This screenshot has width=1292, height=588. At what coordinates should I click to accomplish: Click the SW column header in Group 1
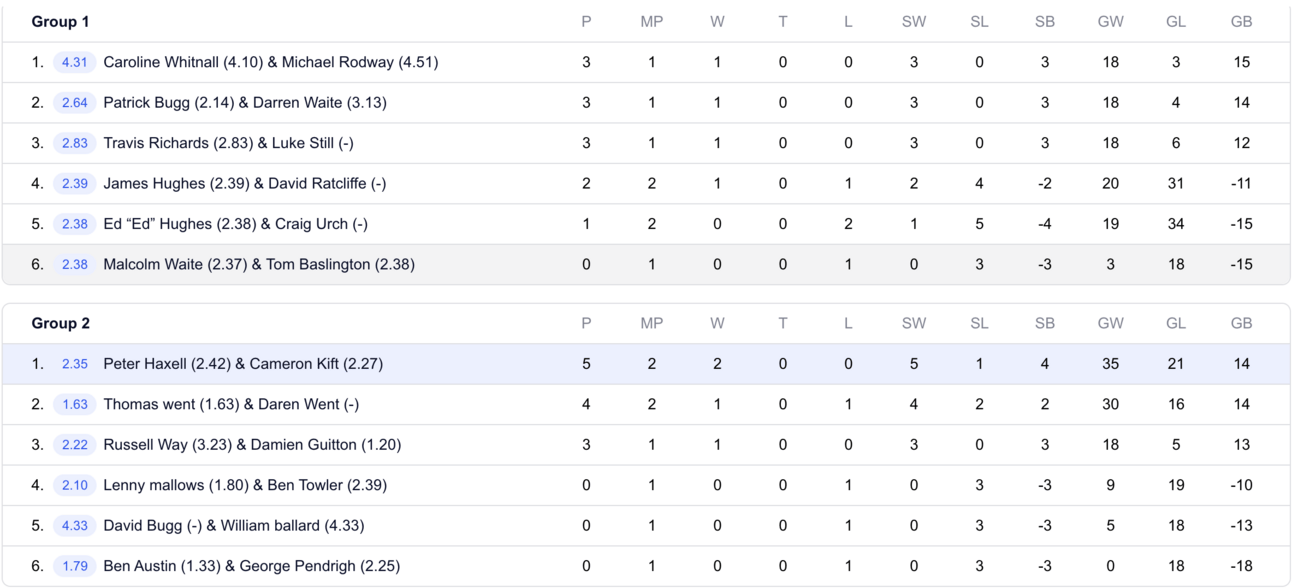click(913, 22)
